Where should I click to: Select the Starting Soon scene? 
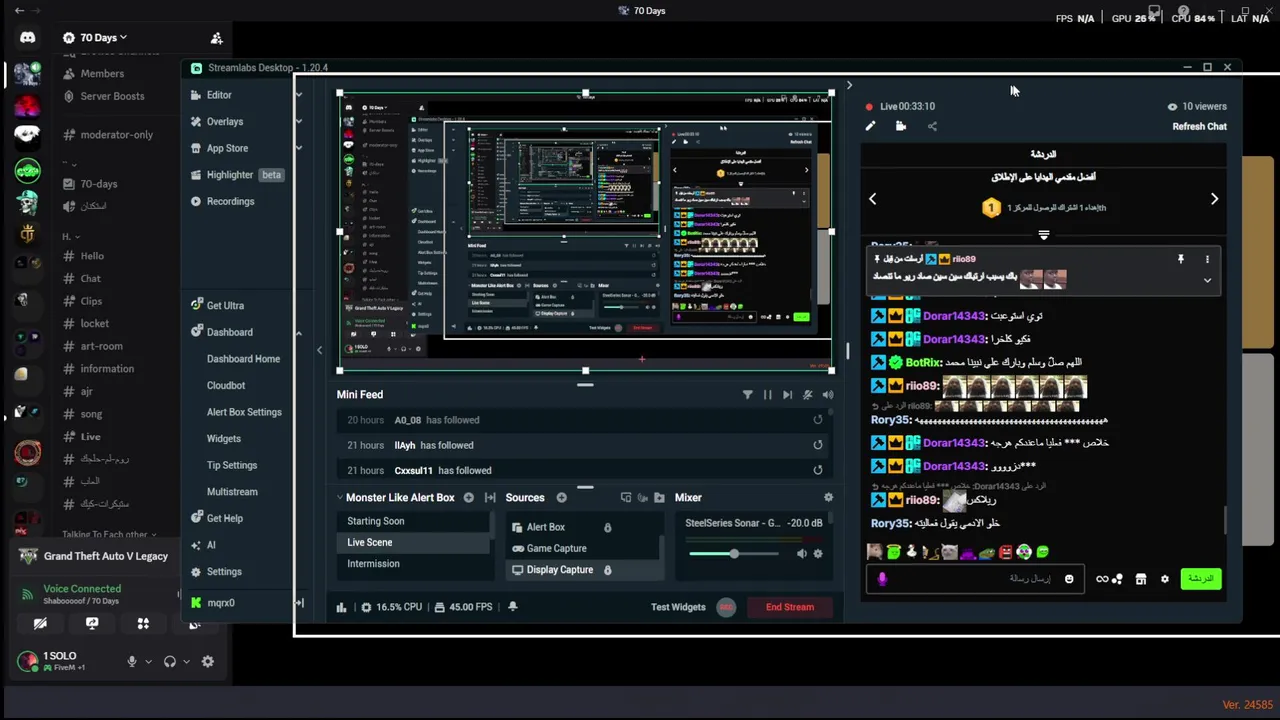[414, 521]
